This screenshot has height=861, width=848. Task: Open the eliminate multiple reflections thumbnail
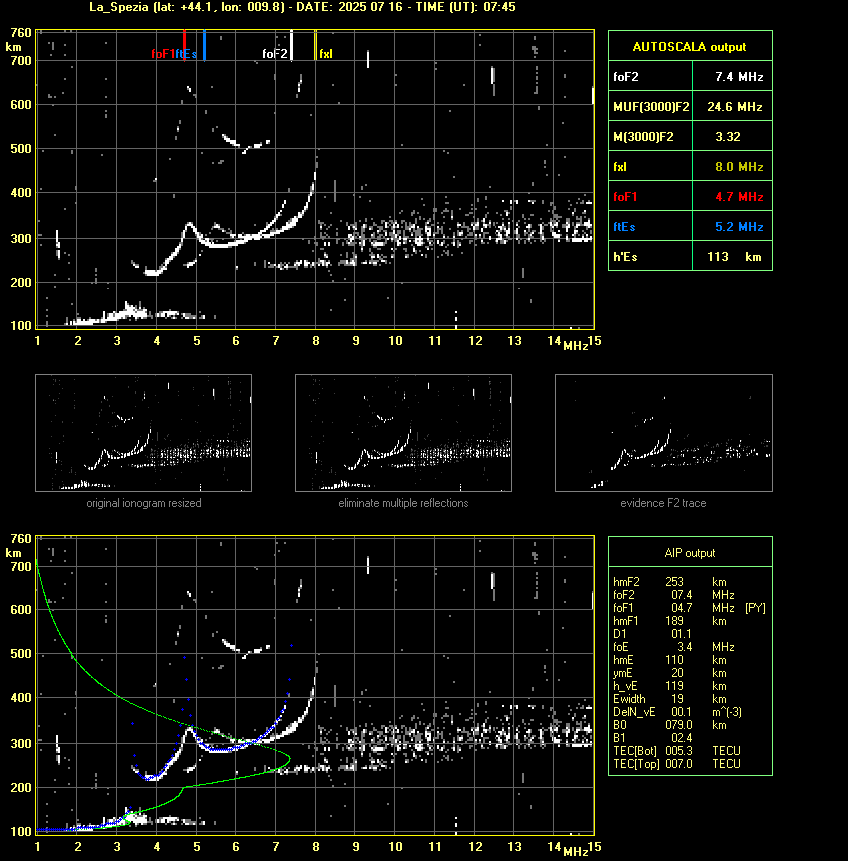tap(403, 433)
